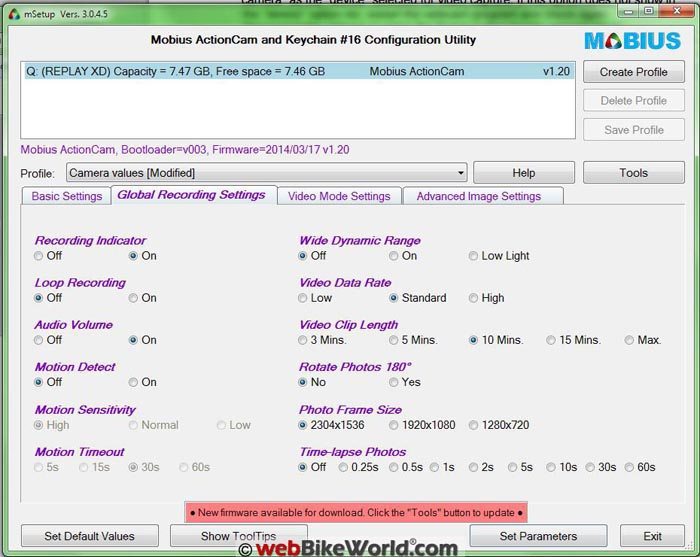Open the Video Mode Settings tab
Screen dimensions: 700x557
coord(339,196)
